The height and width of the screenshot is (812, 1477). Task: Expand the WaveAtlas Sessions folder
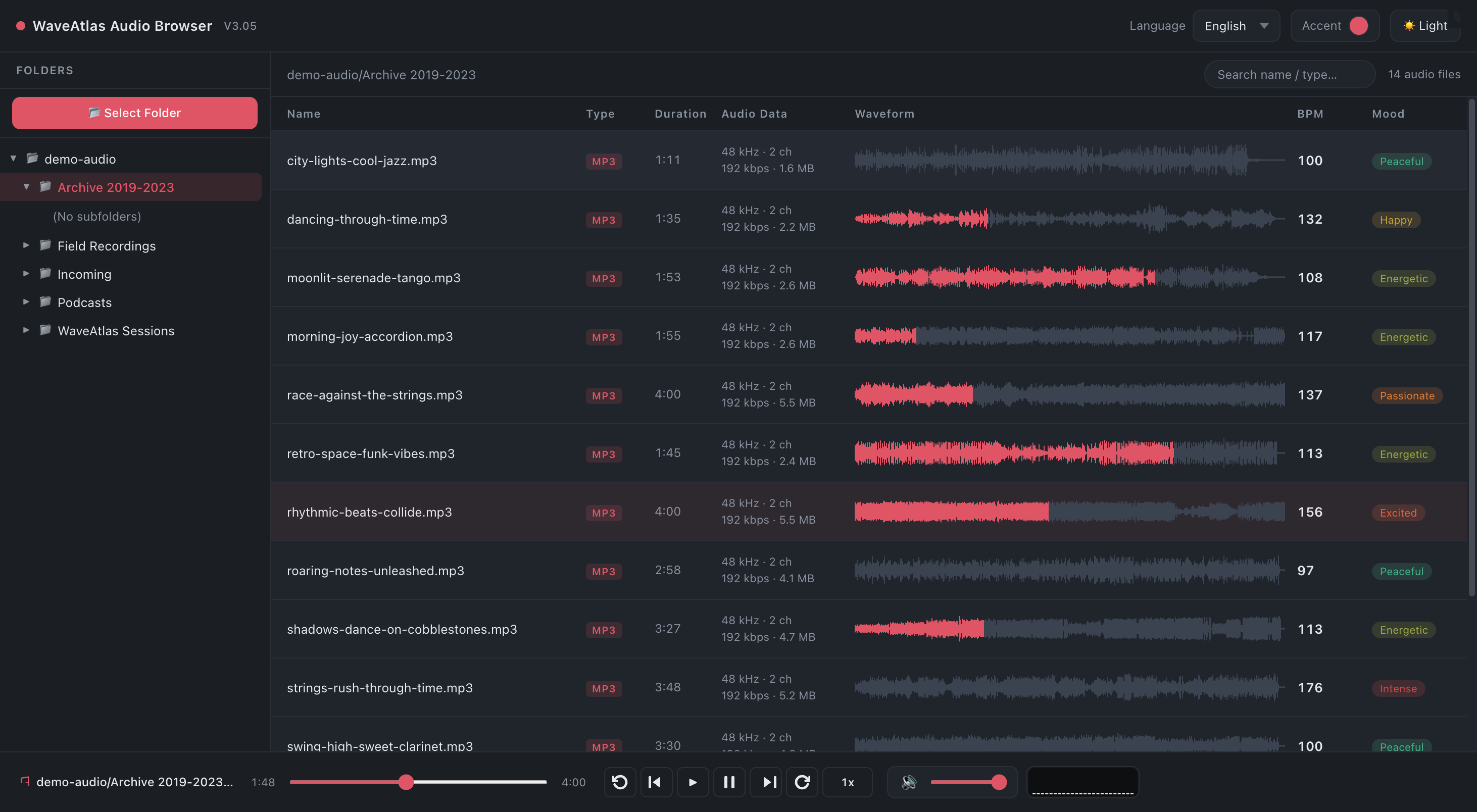click(x=26, y=330)
